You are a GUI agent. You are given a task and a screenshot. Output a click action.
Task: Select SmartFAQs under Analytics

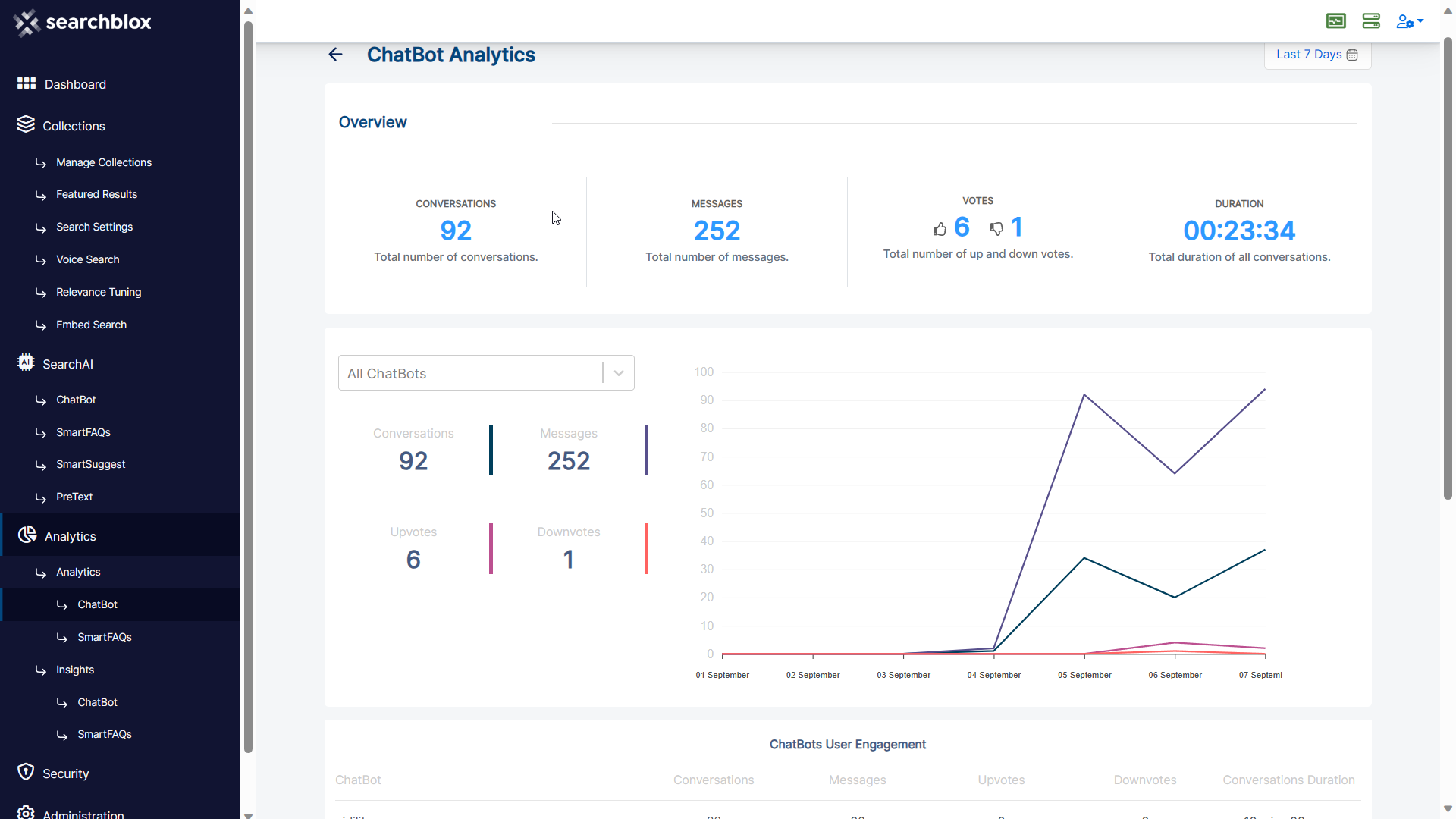click(104, 637)
